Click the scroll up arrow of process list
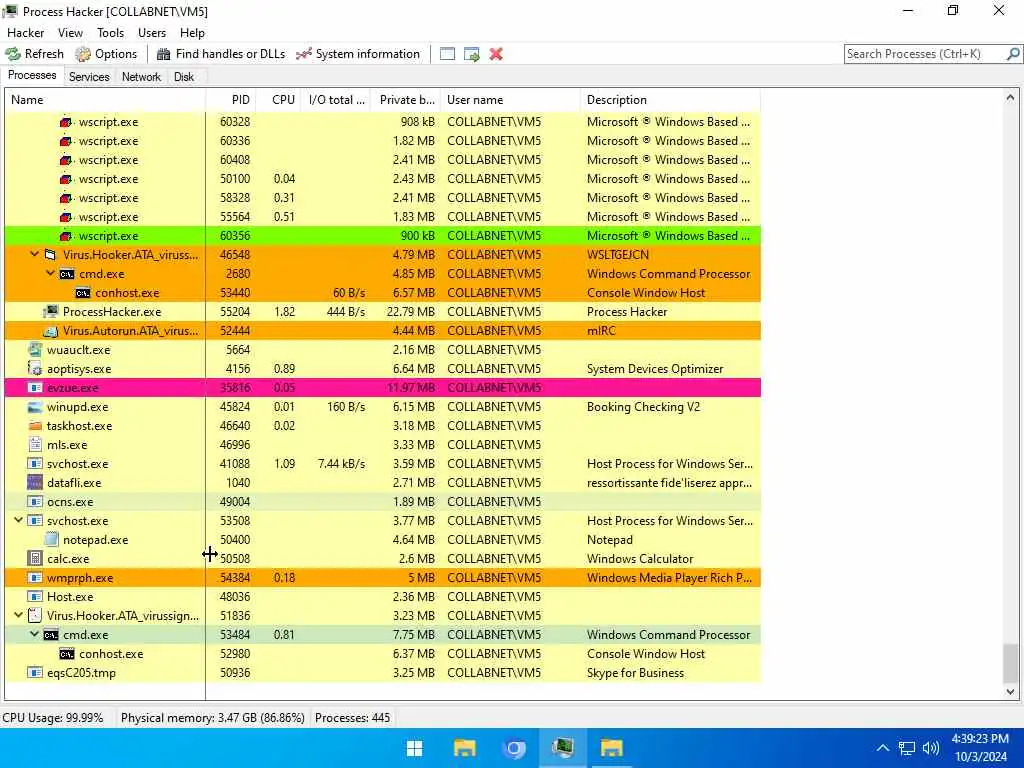The width and height of the screenshot is (1024, 768). coord(1010,97)
